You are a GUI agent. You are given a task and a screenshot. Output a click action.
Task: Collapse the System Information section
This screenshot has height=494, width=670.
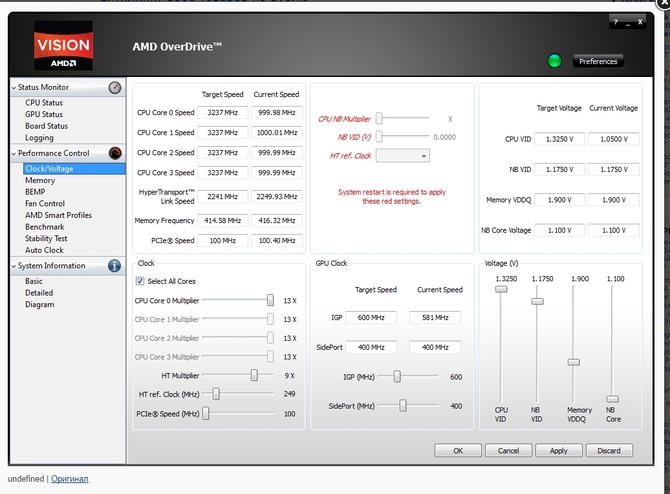(14, 266)
